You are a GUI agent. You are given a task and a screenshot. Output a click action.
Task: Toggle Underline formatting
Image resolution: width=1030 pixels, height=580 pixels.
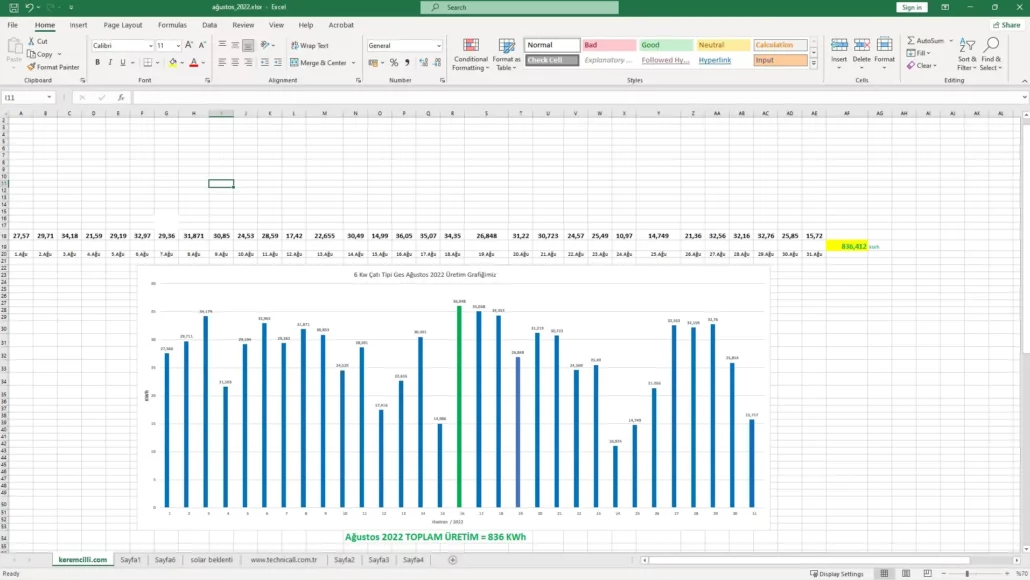(x=122, y=62)
